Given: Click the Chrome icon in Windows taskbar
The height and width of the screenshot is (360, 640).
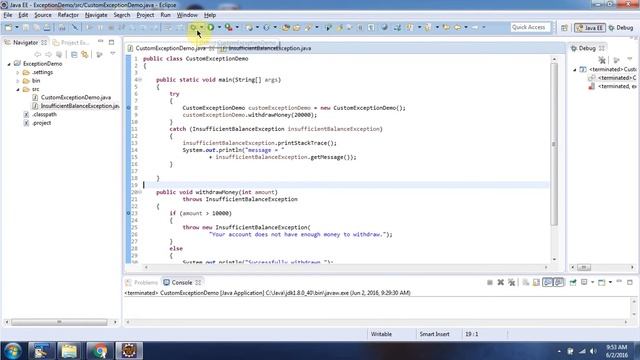Looking at the screenshot, I should tap(99, 351).
